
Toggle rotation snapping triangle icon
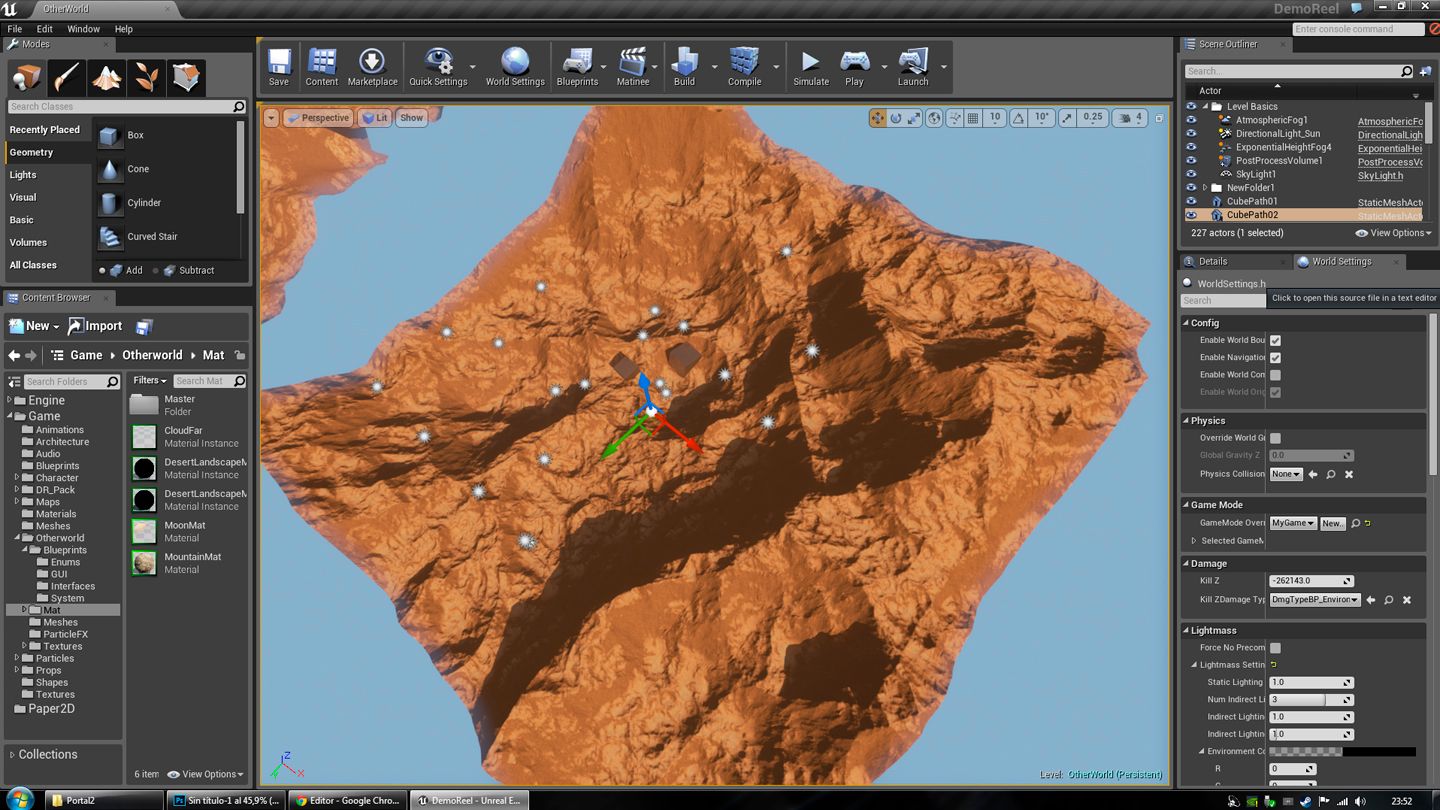(x=1018, y=118)
